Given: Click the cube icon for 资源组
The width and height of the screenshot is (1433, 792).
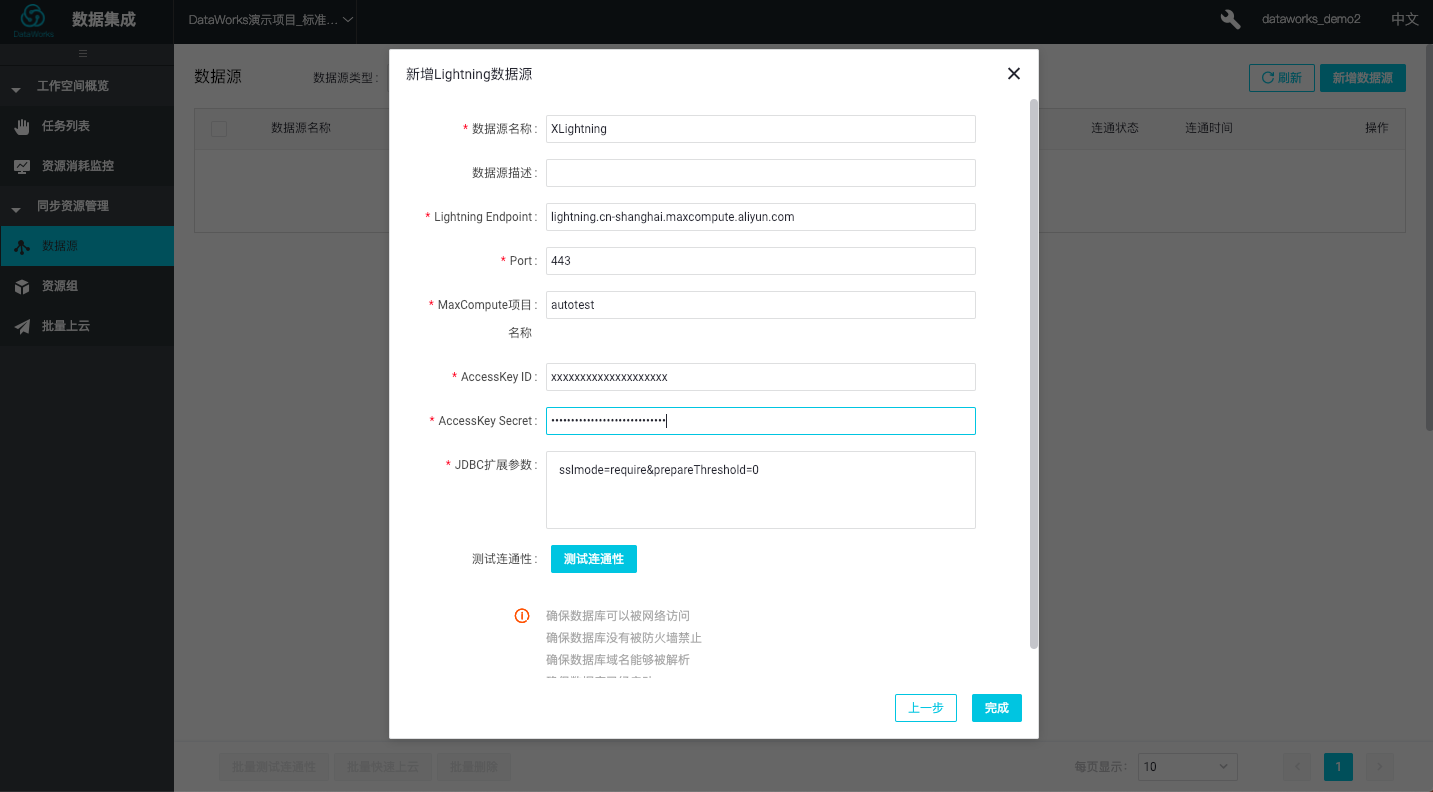Looking at the screenshot, I should click(22, 286).
